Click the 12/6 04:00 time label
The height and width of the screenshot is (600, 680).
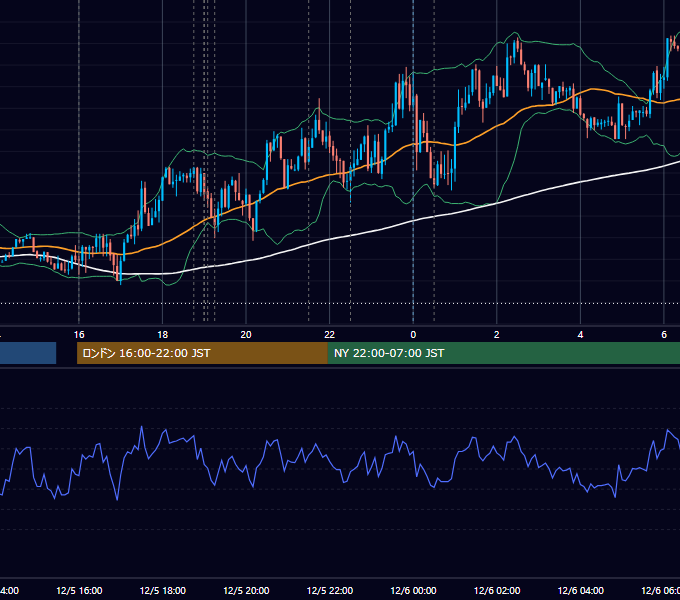click(581, 590)
